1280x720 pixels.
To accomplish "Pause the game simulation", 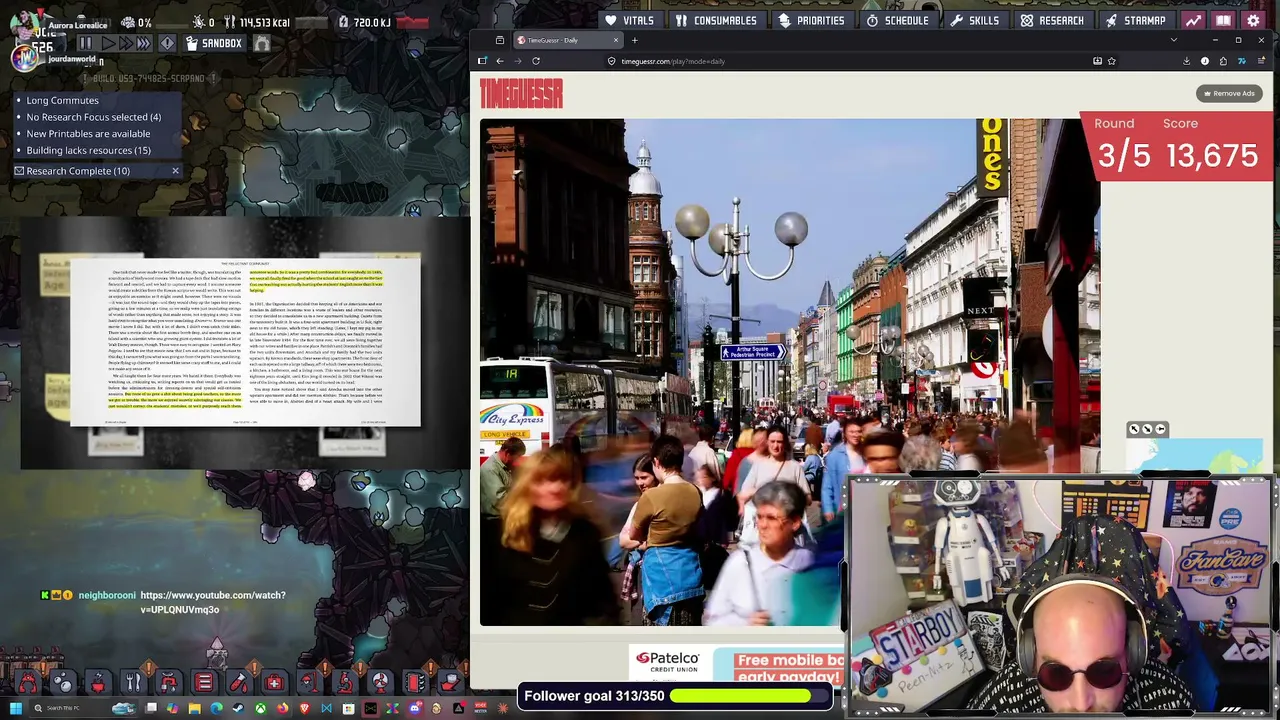I will (x=85, y=43).
